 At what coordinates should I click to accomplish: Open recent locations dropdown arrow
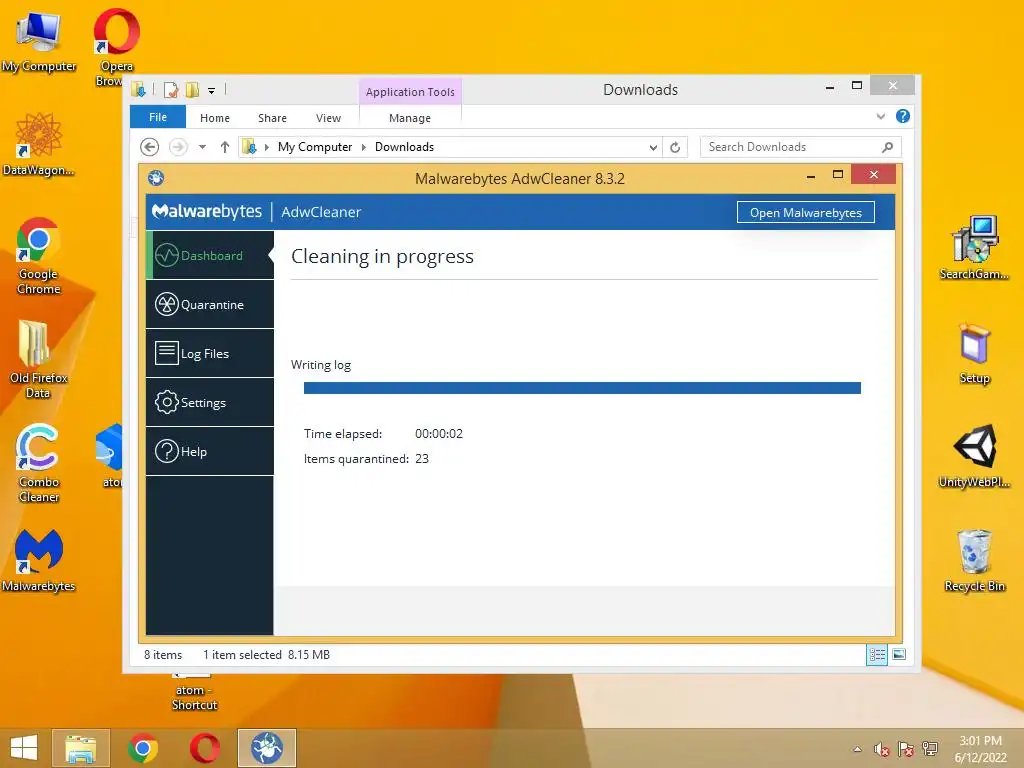[x=202, y=147]
